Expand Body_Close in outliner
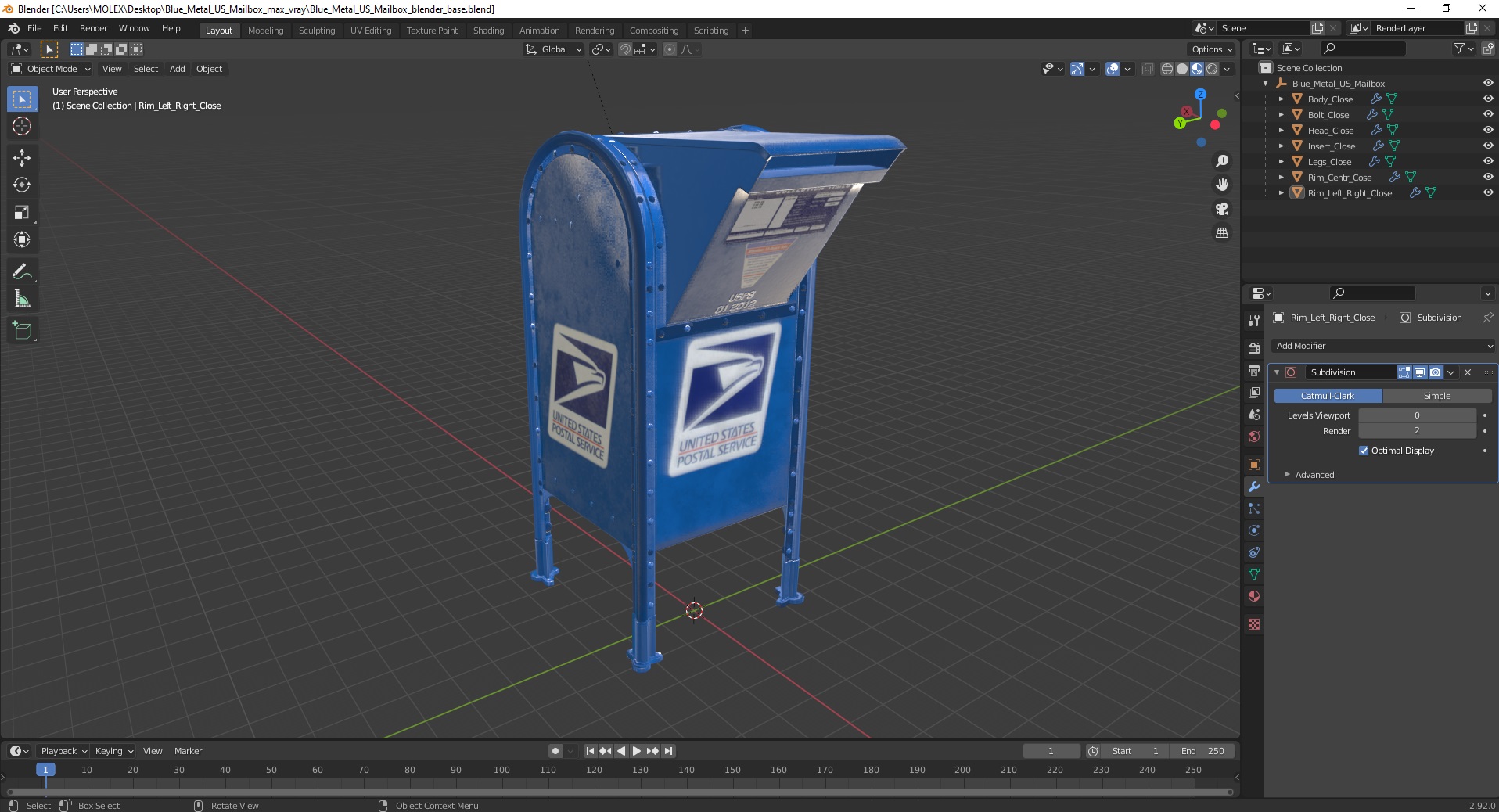Screen dimensions: 1499x812 coord(1281,99)
